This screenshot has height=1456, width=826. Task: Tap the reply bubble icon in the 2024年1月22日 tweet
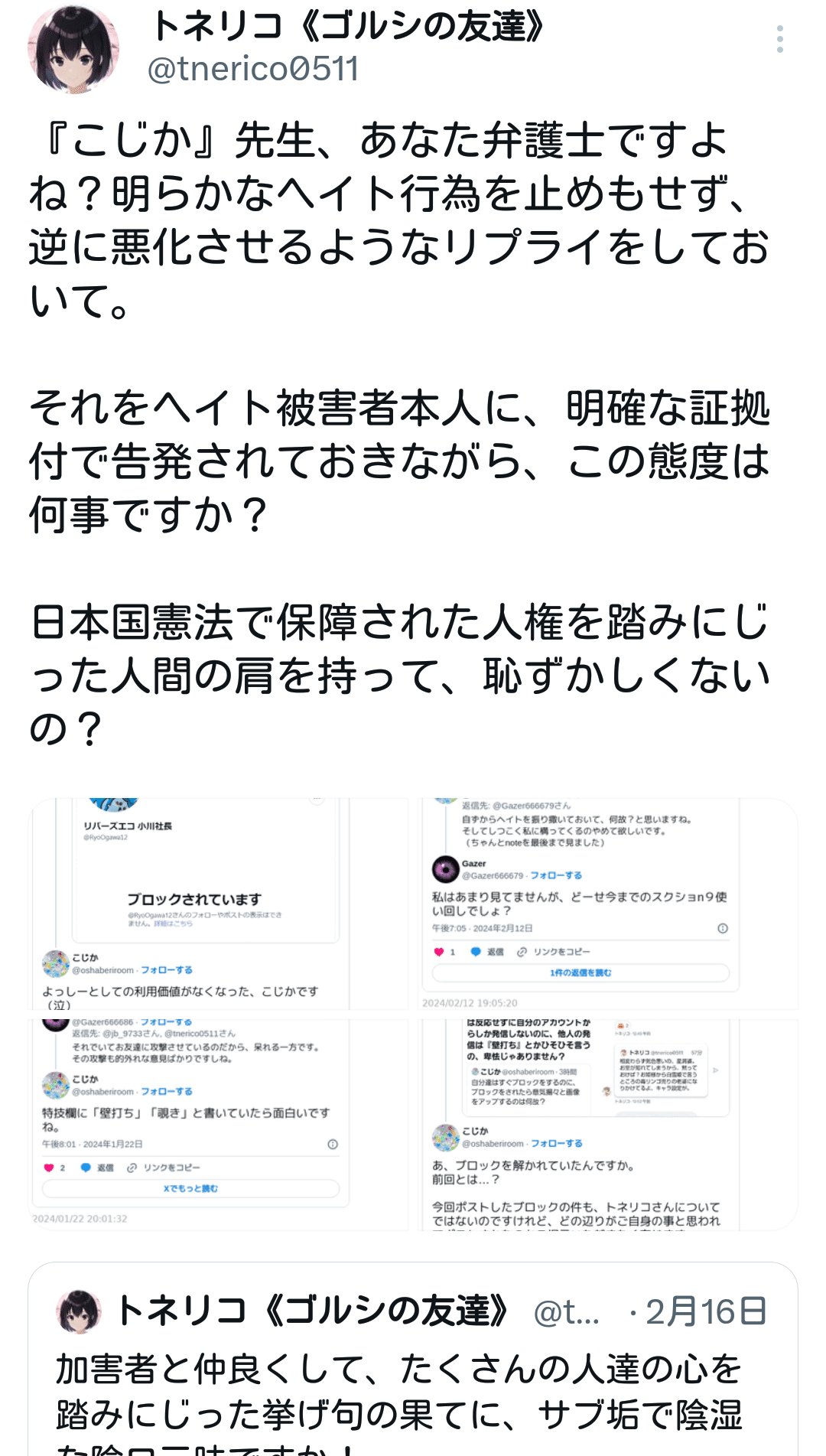(86, 1168)
